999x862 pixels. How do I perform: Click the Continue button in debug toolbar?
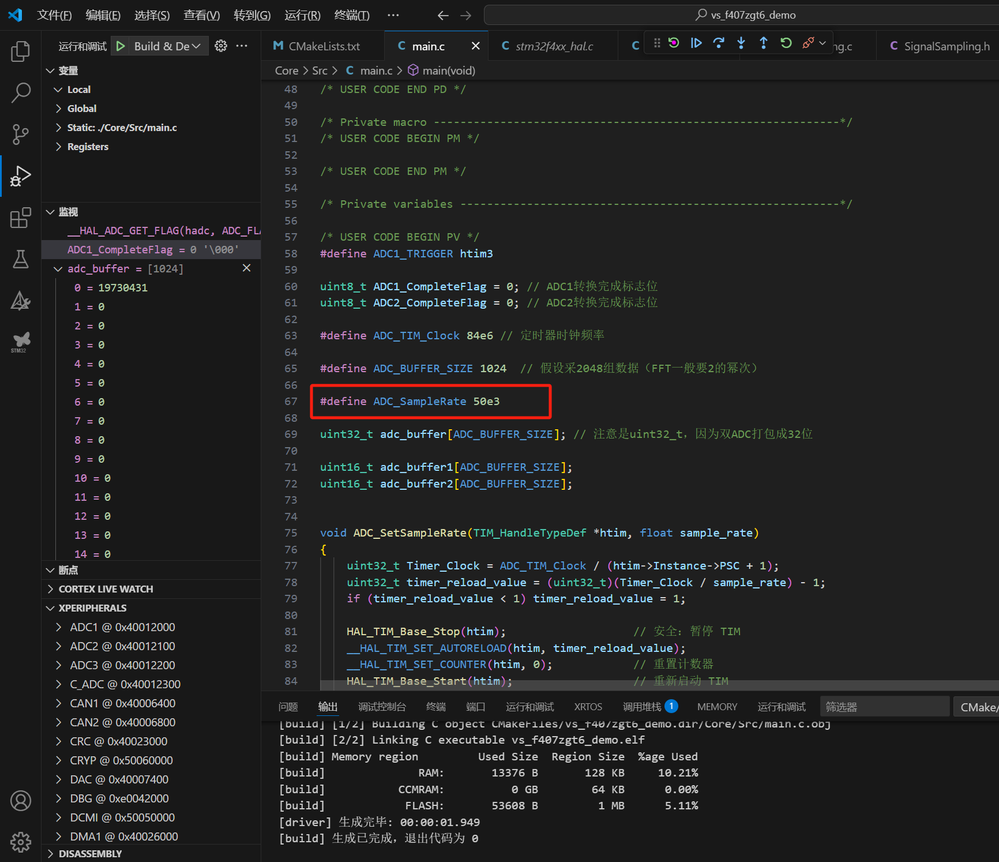point(696,44)
